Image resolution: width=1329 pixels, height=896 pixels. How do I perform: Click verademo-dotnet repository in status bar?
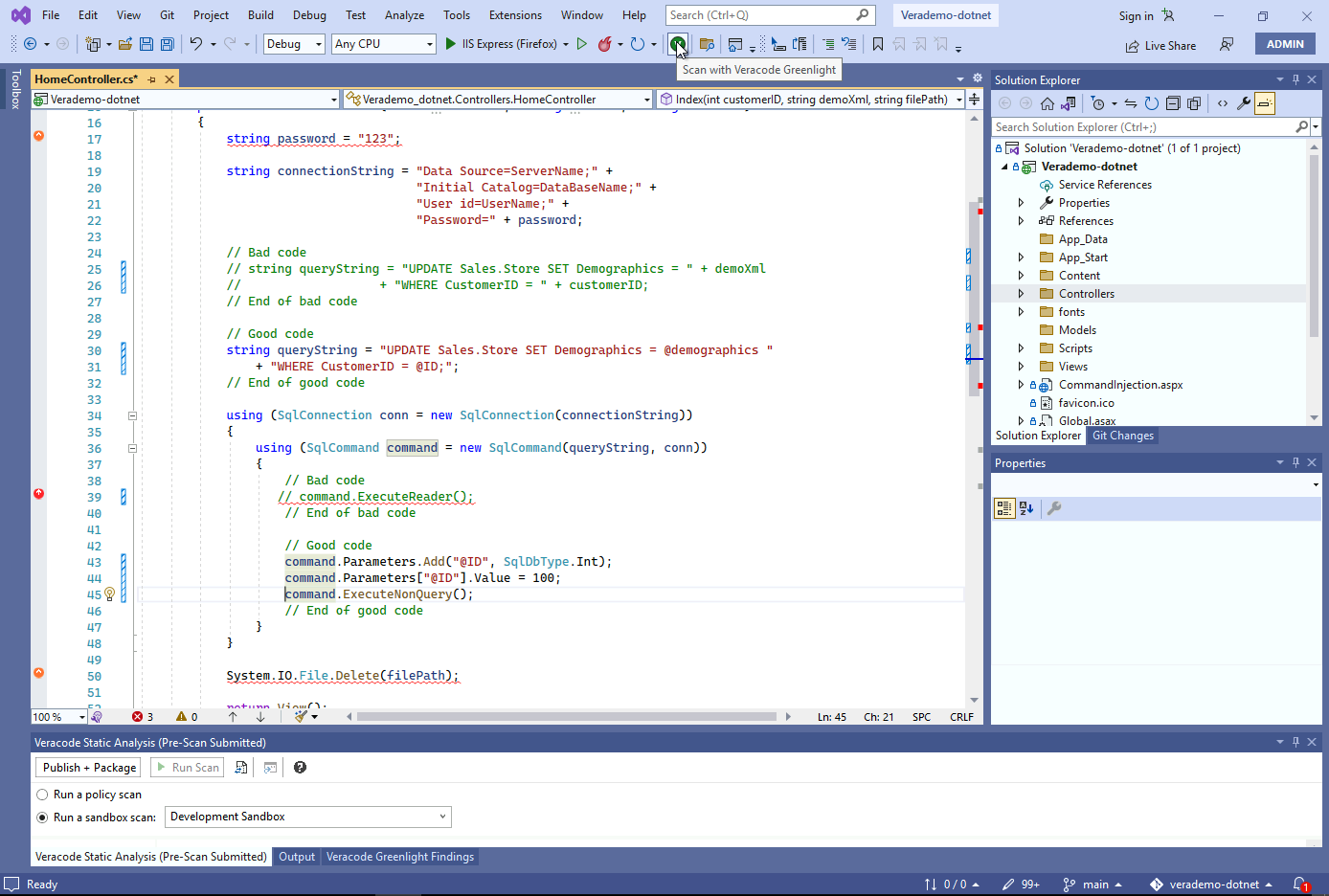click(x=1211, y=885)
